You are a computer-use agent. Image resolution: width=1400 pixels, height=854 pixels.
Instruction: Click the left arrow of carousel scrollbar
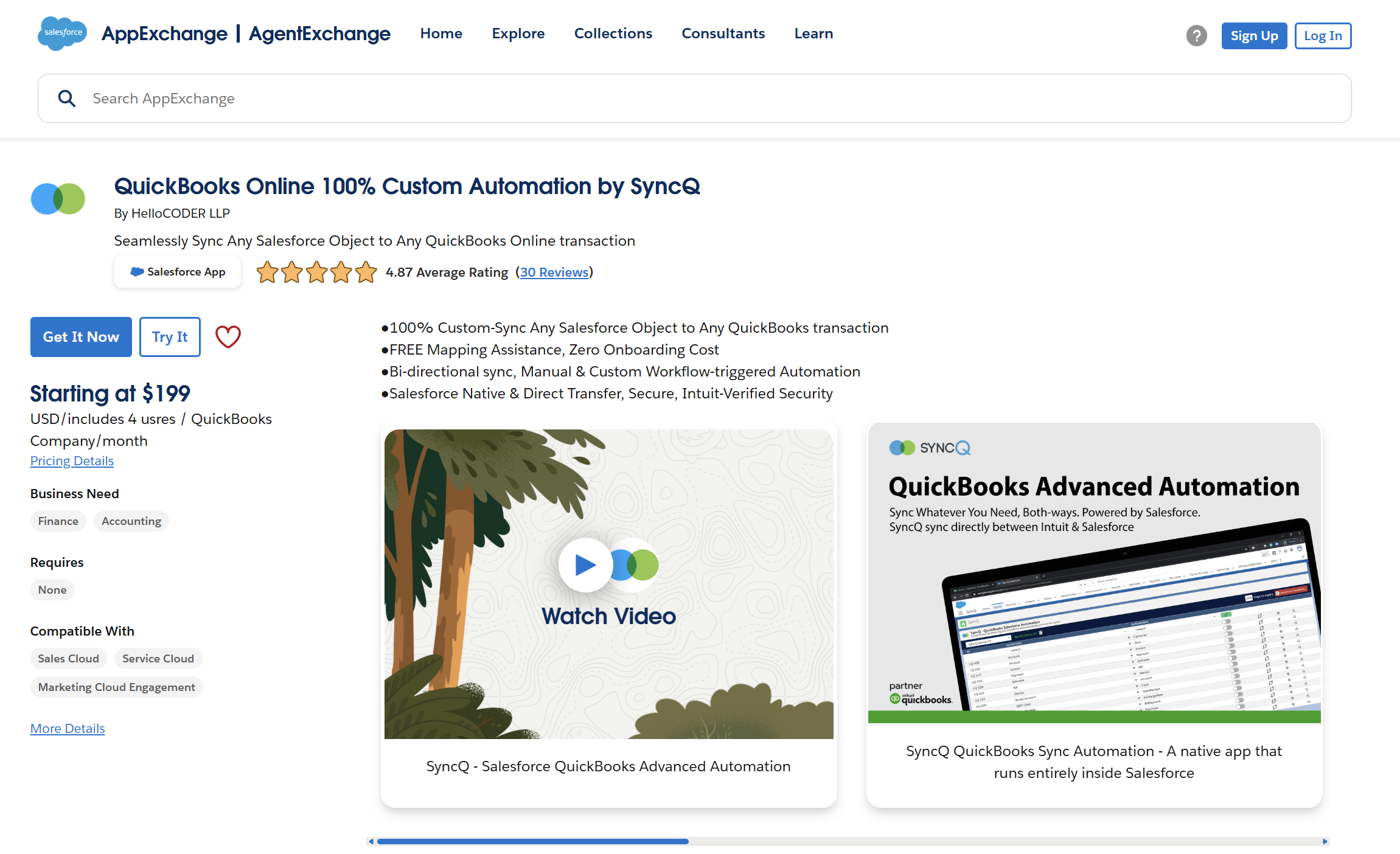pyautogui.click(x=371, y=842)
